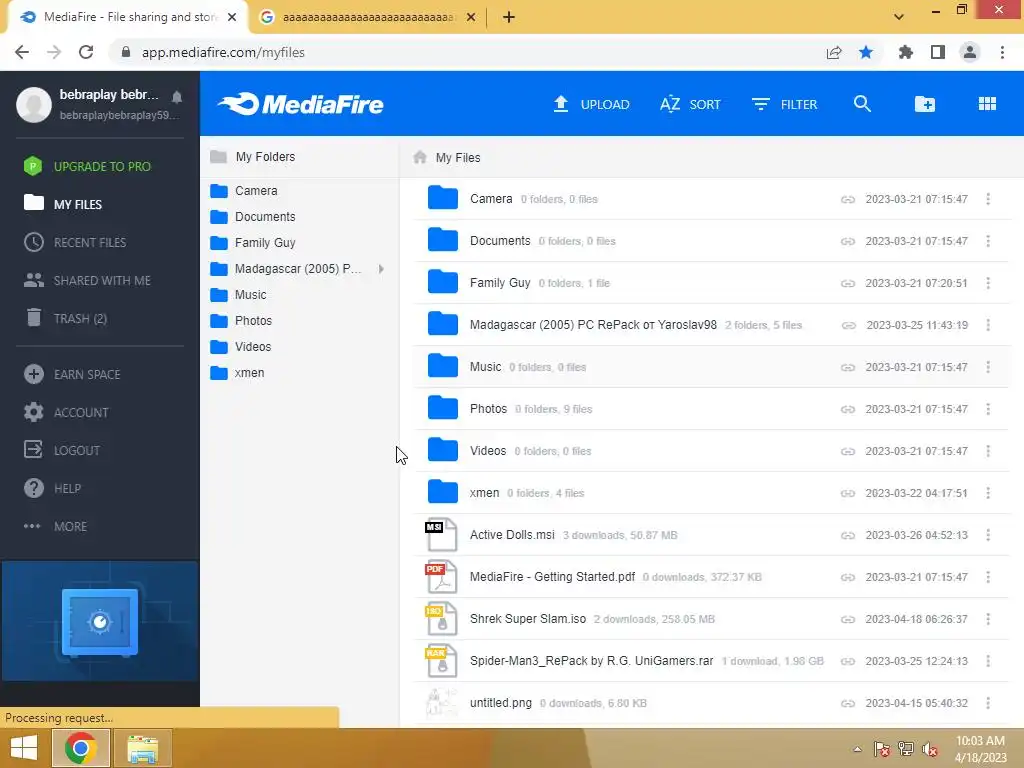The image size is (1024, 768).
Task: Select Camera in folder tree
Action: tap(244, 191)
